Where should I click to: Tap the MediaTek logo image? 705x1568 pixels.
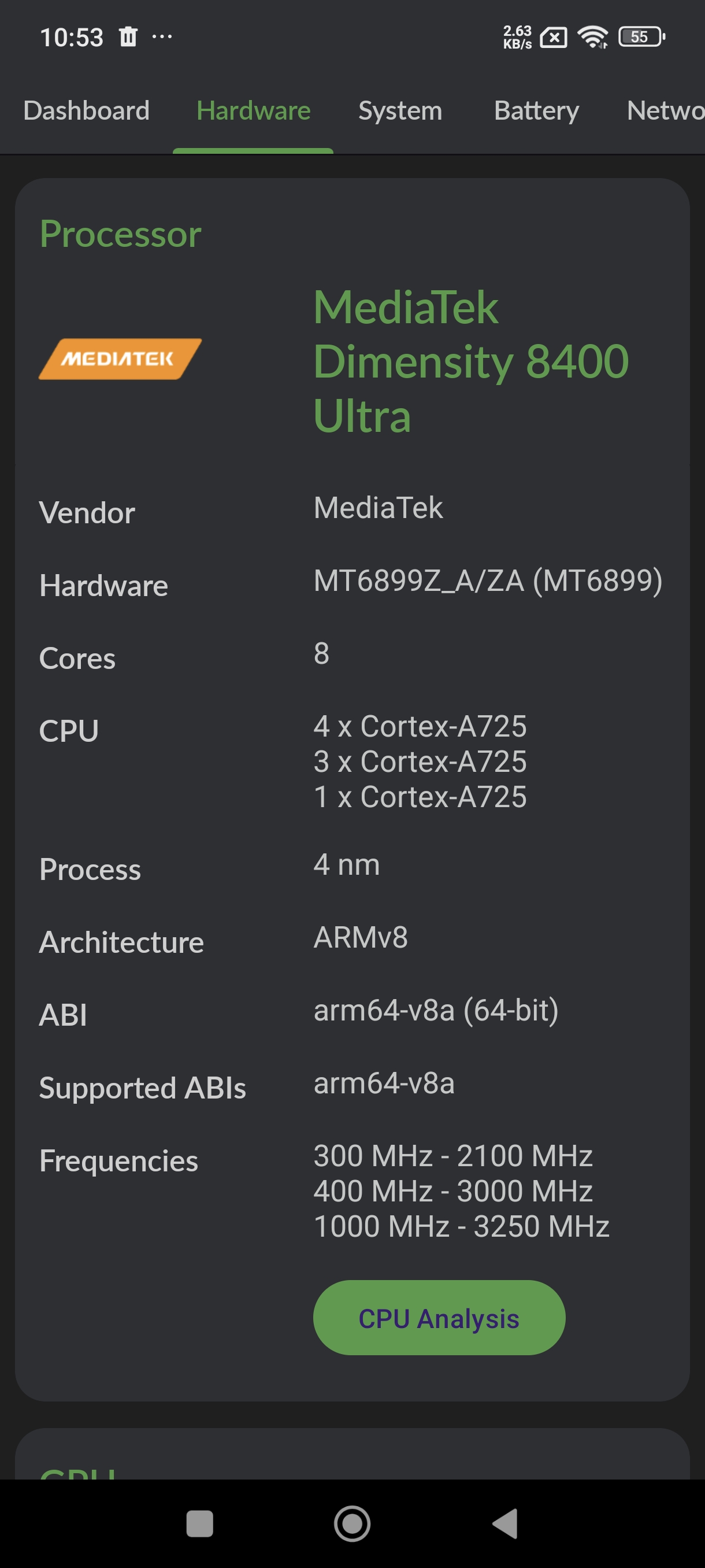[120, 359]
